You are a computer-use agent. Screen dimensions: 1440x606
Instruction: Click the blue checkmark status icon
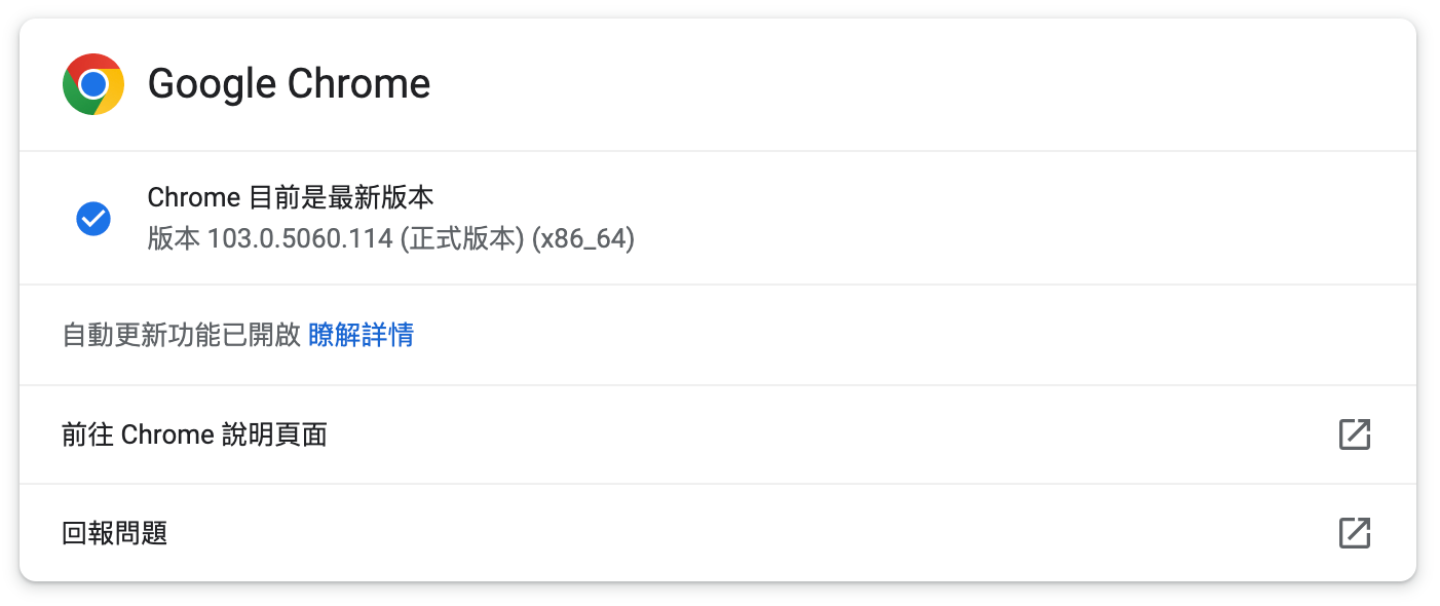tap(93, 218)
